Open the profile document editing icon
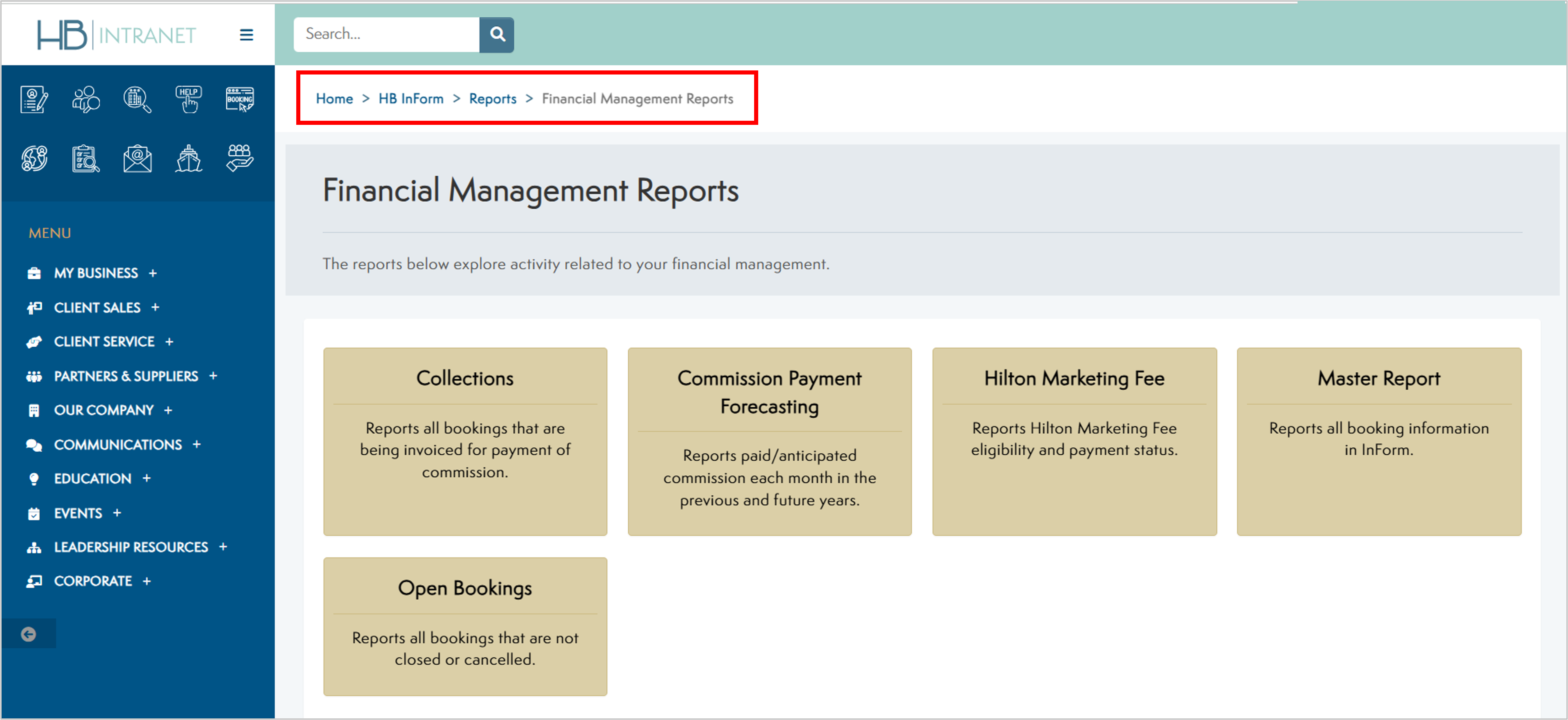The image size is (1568, 720). tap(34, 99)
